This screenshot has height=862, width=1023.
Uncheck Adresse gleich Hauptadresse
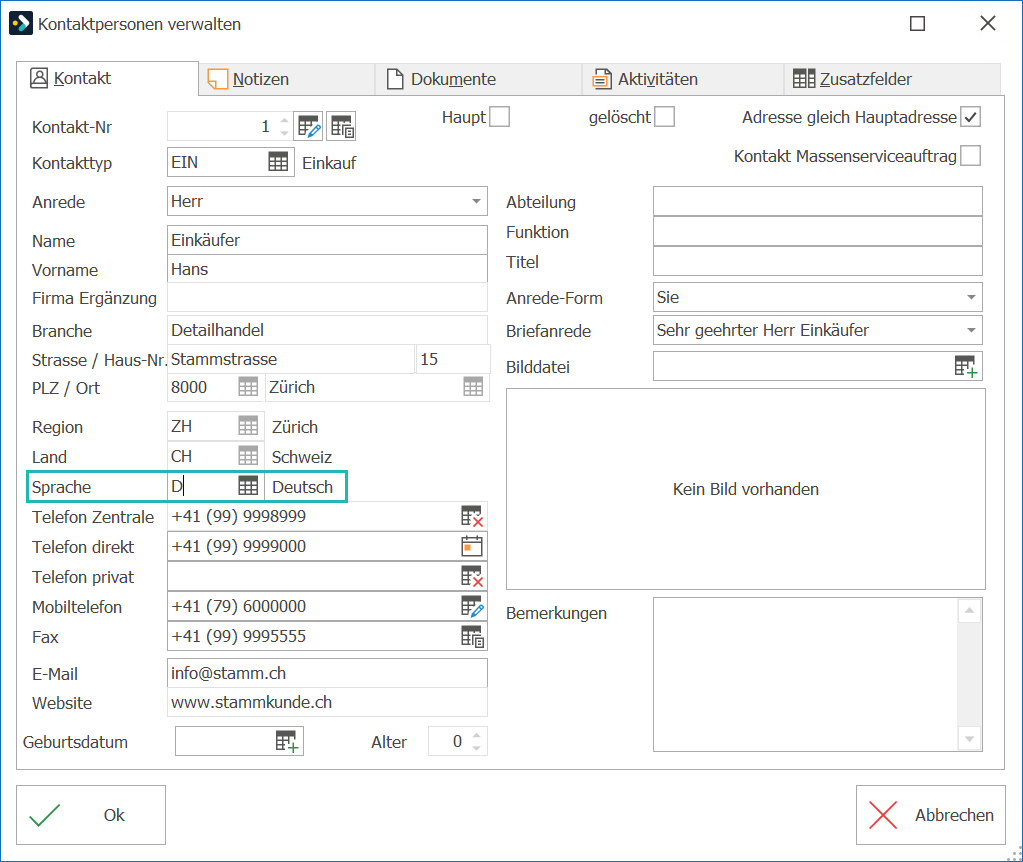coord(970,117)
